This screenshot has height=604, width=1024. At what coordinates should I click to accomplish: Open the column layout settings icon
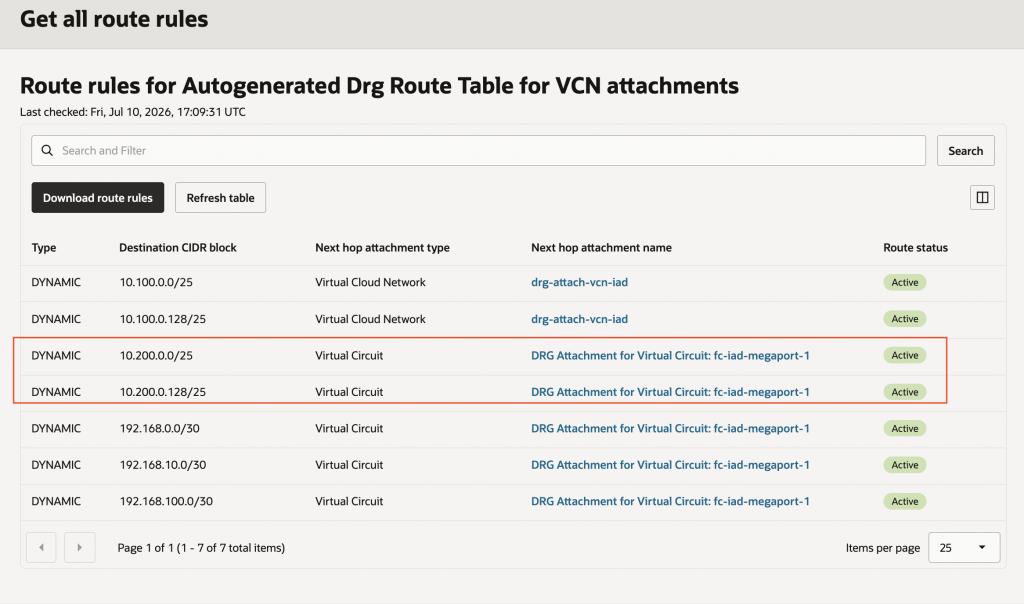click(x=982, y=197)
